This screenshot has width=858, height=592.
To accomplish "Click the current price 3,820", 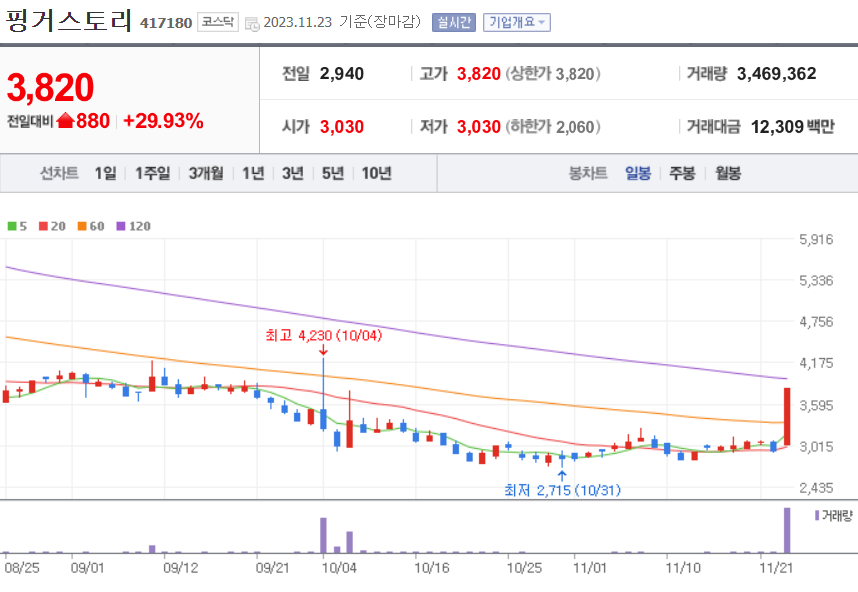I will click(x=50, y=88).
